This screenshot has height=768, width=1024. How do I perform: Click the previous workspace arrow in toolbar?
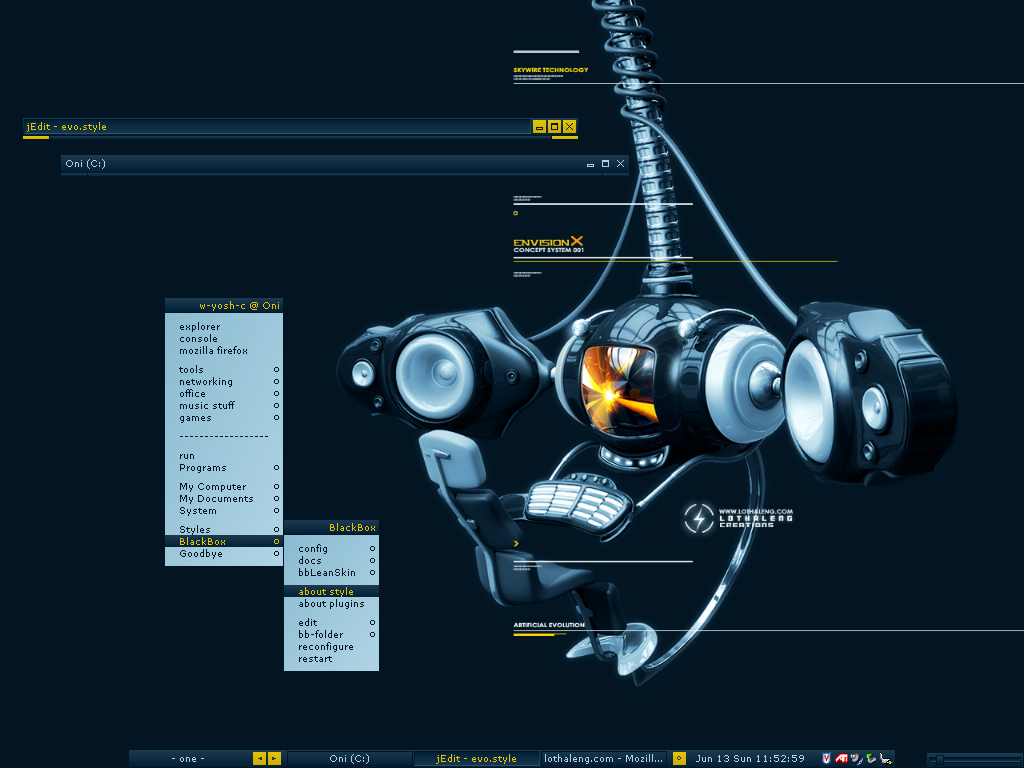259,758
